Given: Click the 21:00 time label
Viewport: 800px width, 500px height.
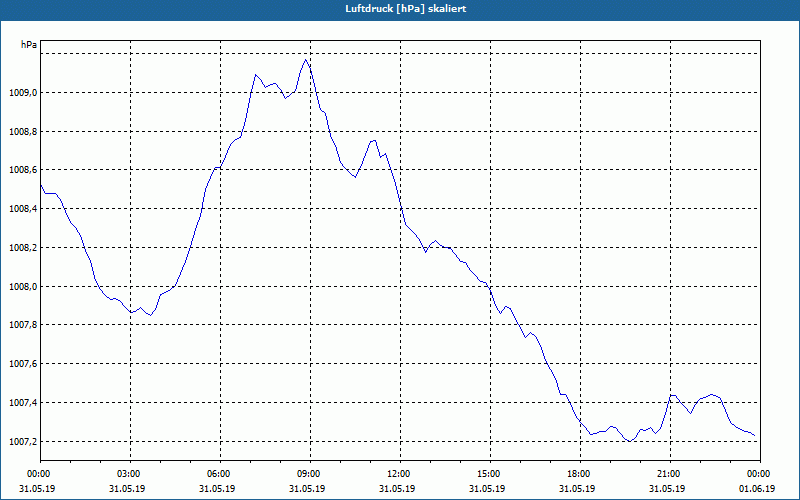Looking at the screenshot, I should 670,474.
